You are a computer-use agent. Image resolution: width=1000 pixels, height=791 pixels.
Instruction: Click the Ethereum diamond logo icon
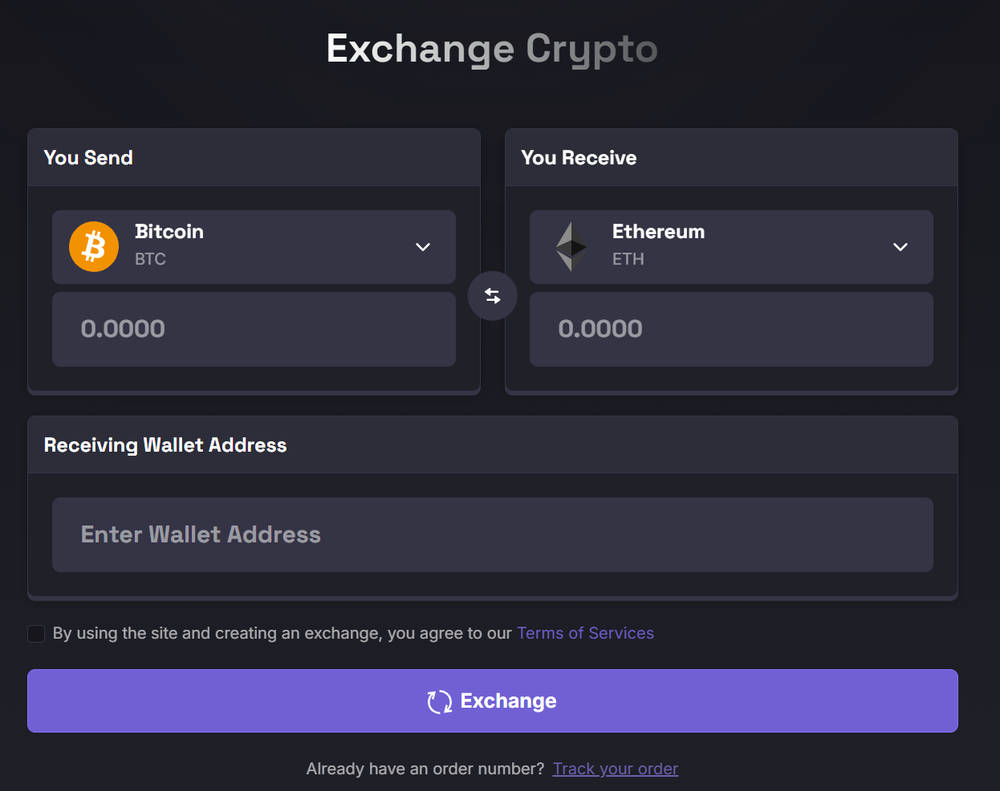[572, 246]
